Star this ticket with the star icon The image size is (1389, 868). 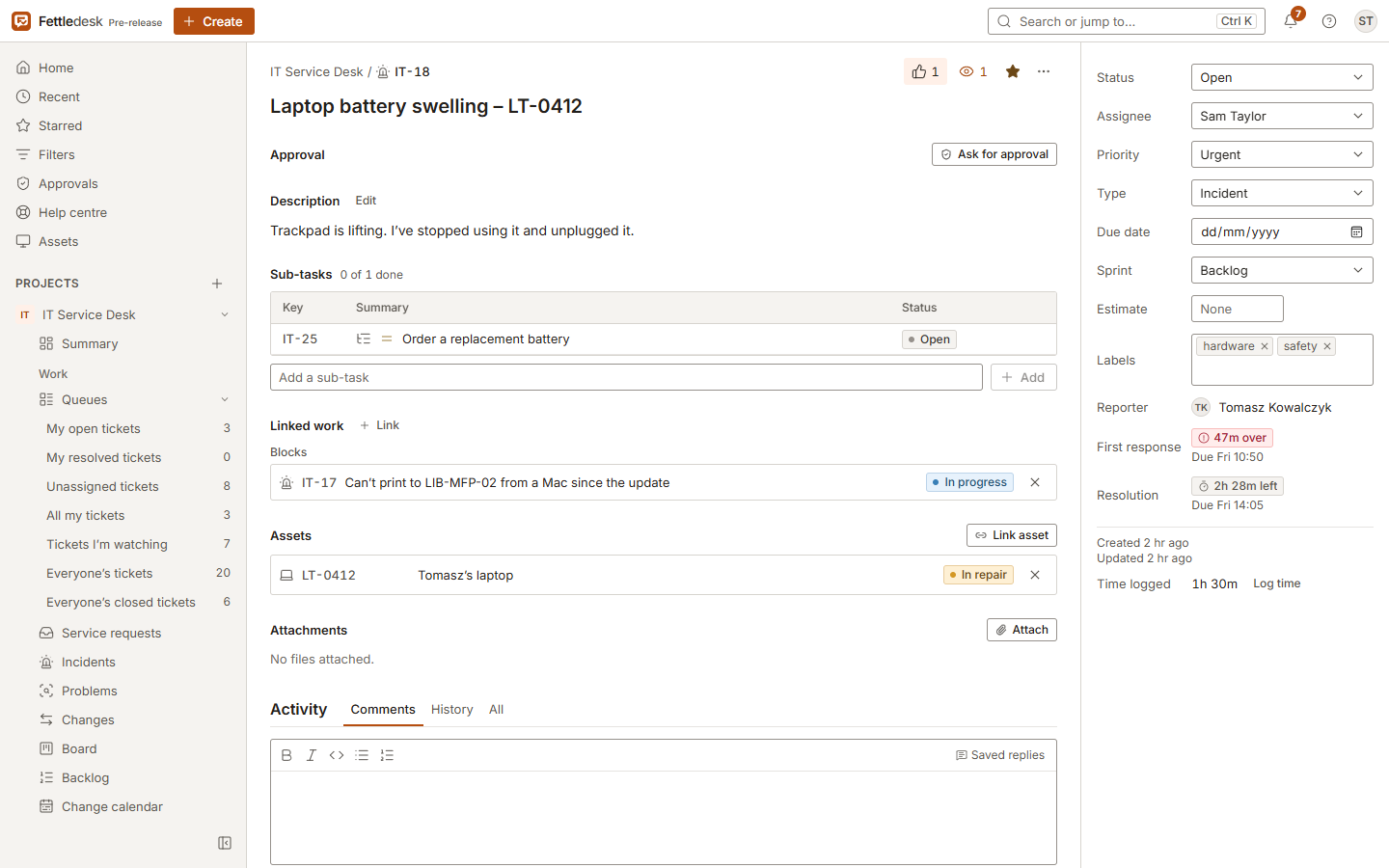coord(1013,71)
